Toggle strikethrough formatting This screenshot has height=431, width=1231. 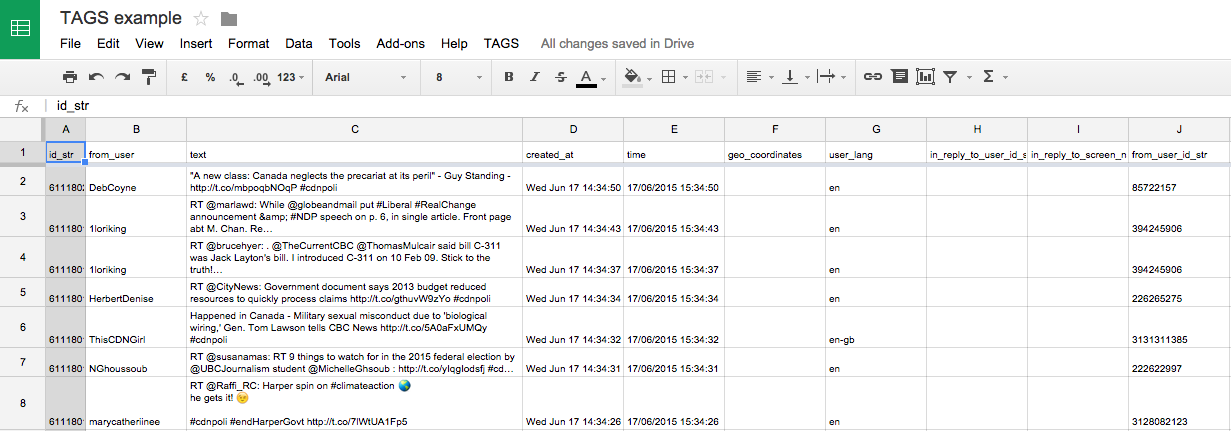click(560, 76)
